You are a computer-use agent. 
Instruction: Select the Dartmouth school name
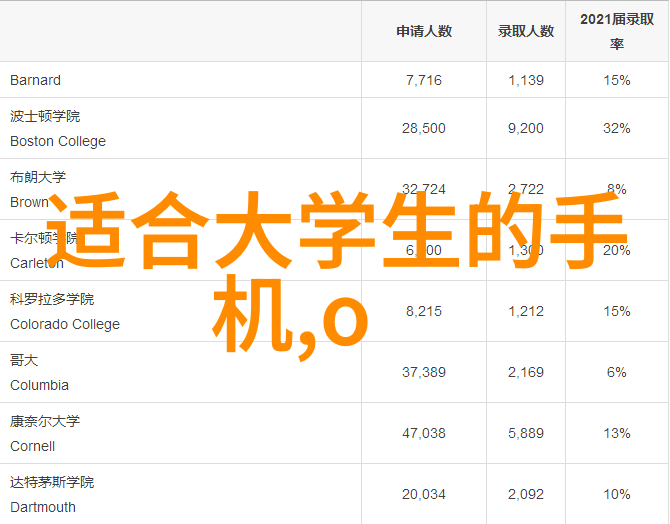[x=43, y=507]
